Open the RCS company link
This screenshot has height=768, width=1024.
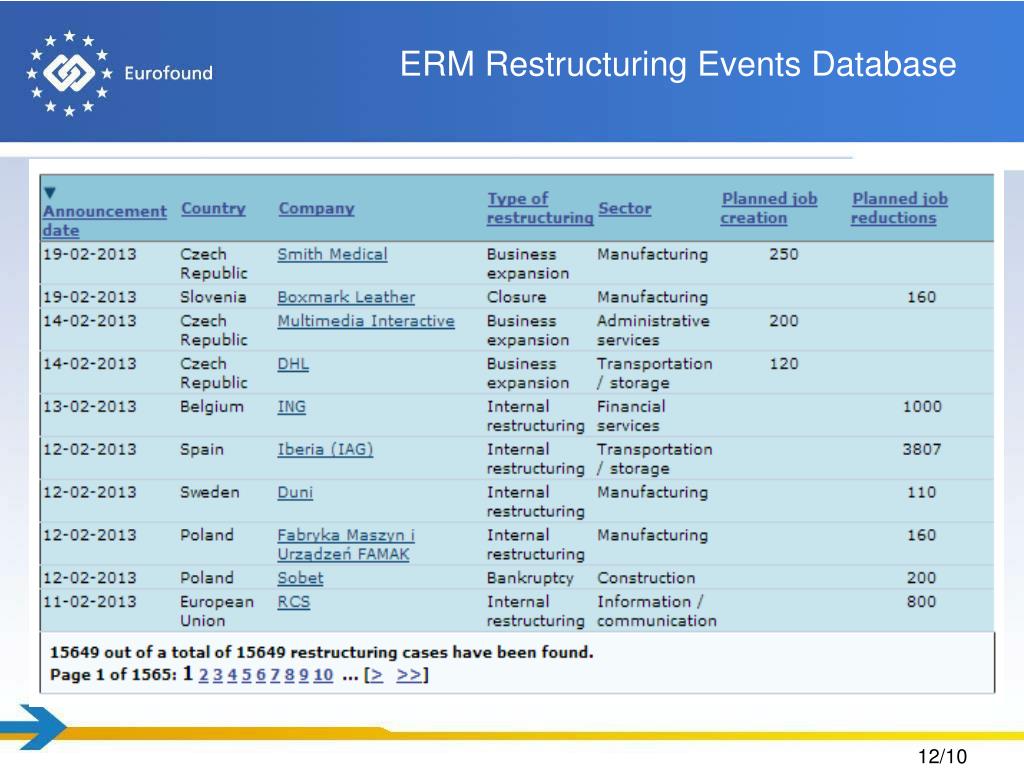coord(293,601)
